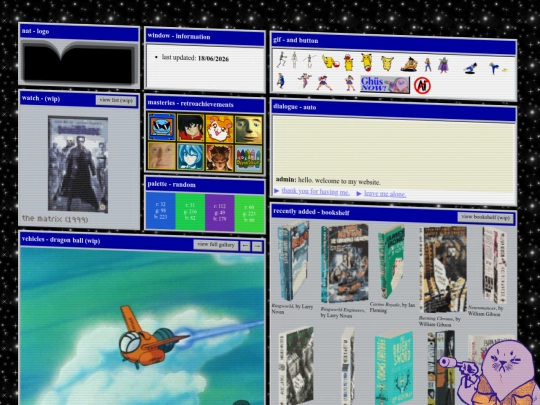This screenshot has height=405, width=540.
Task: Open the Ghüs NOW! banner button
Action: tap(385, 84)
